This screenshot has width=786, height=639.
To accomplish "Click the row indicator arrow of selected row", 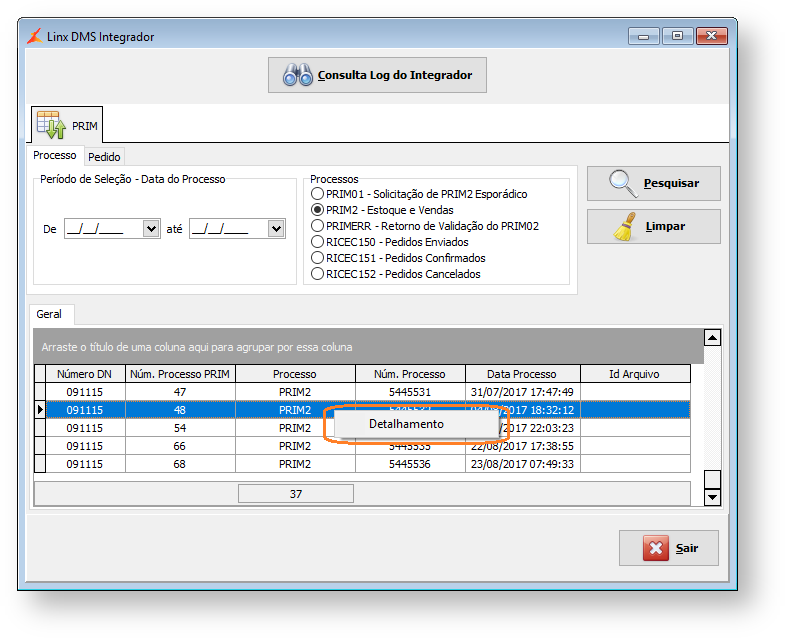I will 40,410.
